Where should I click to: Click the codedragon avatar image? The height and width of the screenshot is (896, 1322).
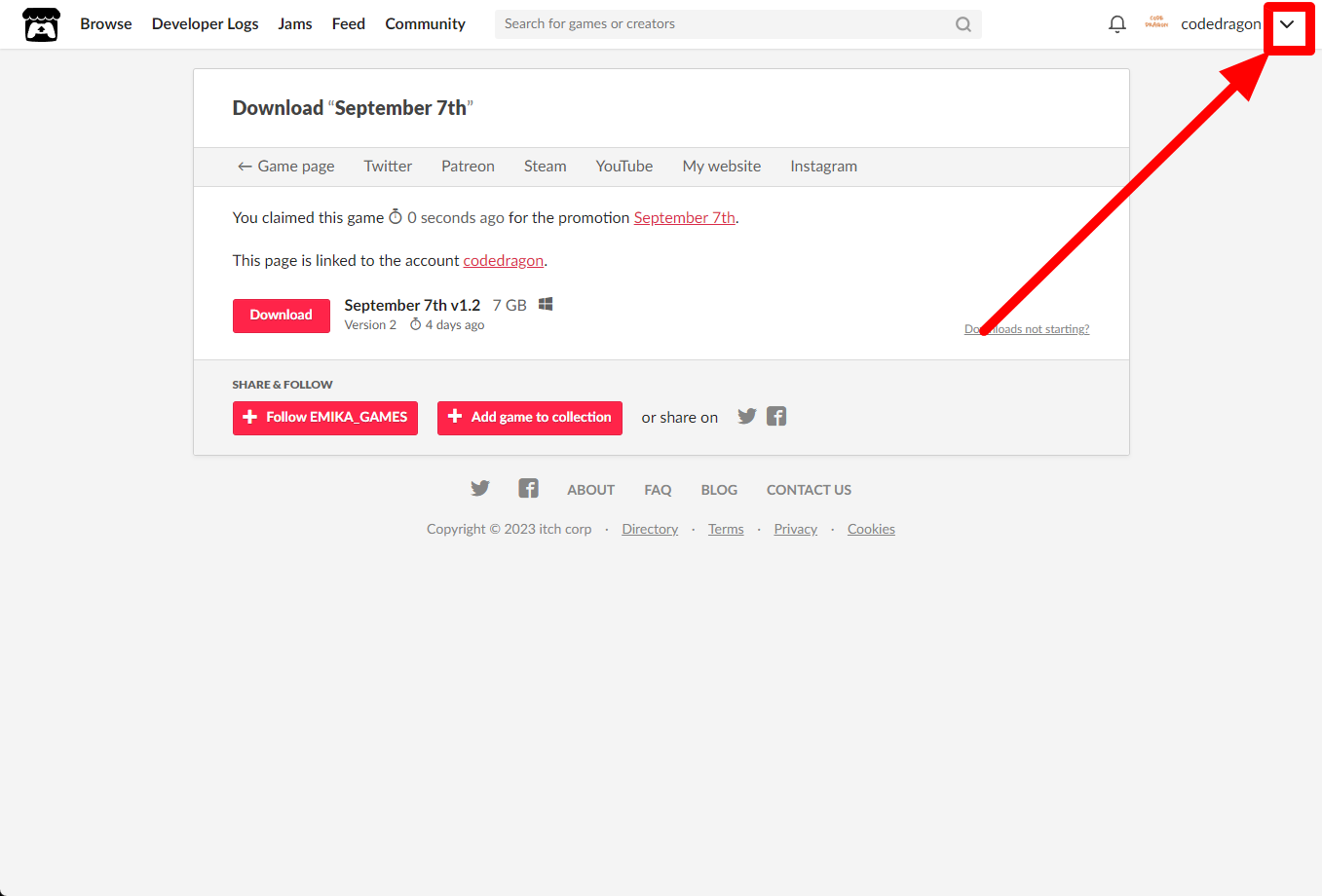tap(1156, 23)
